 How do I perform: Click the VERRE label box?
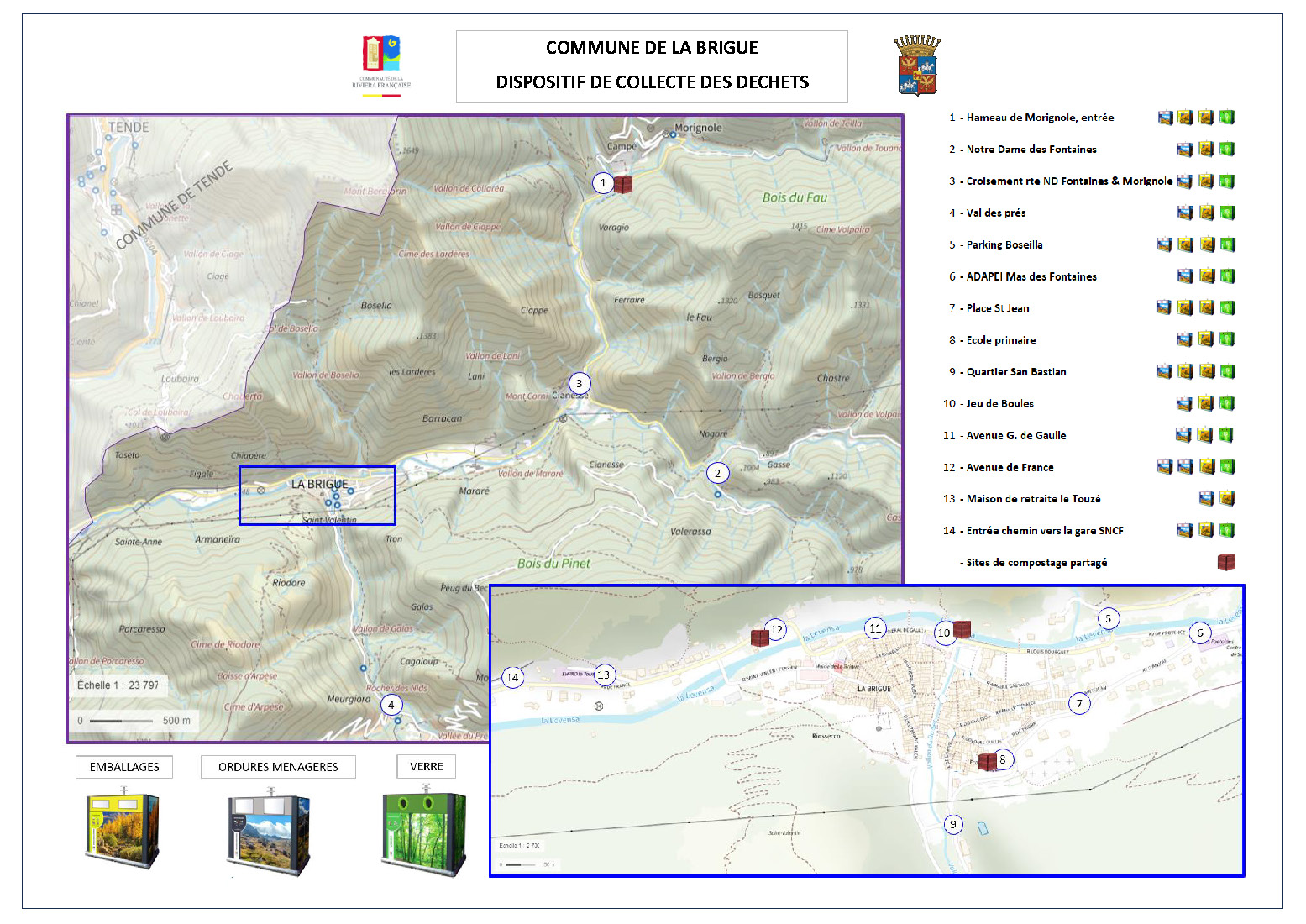(x=426, y=766)
